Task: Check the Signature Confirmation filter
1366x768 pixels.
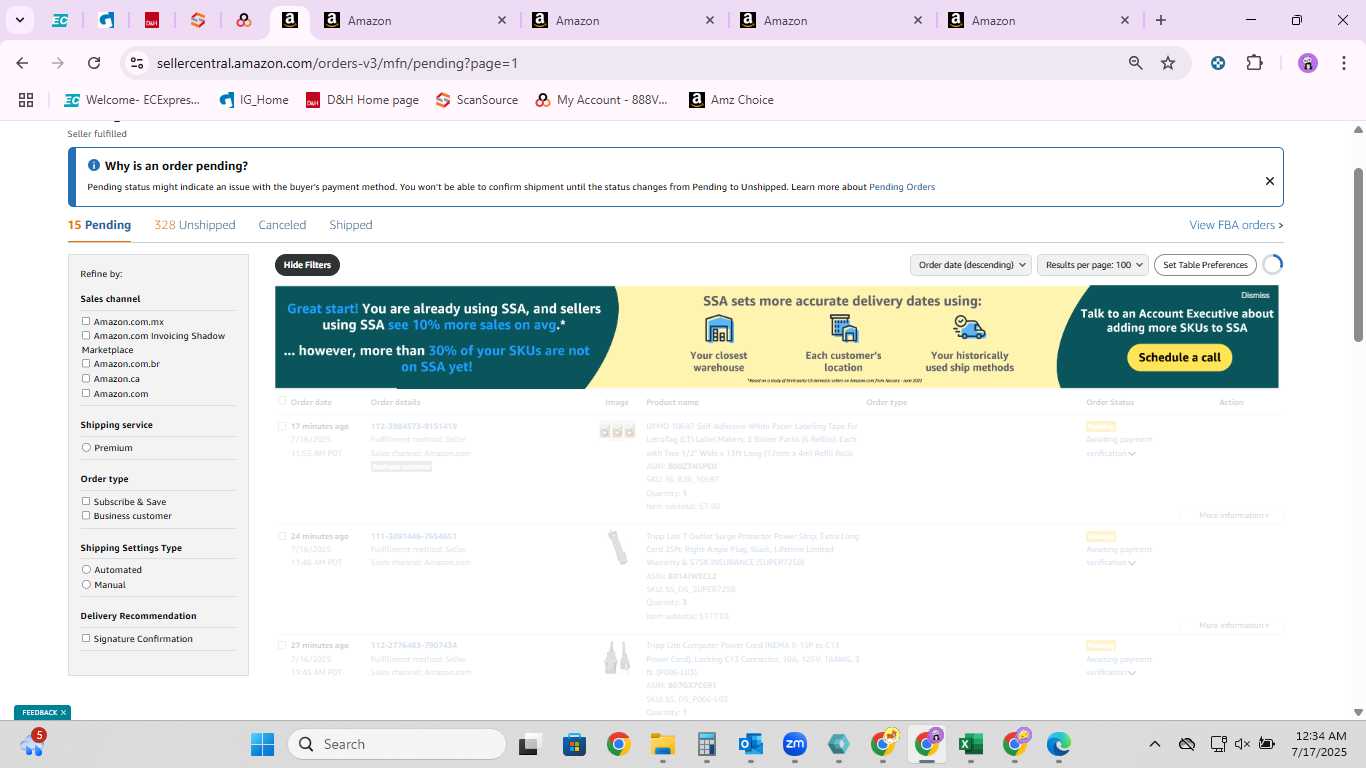Action: point(86,638)
